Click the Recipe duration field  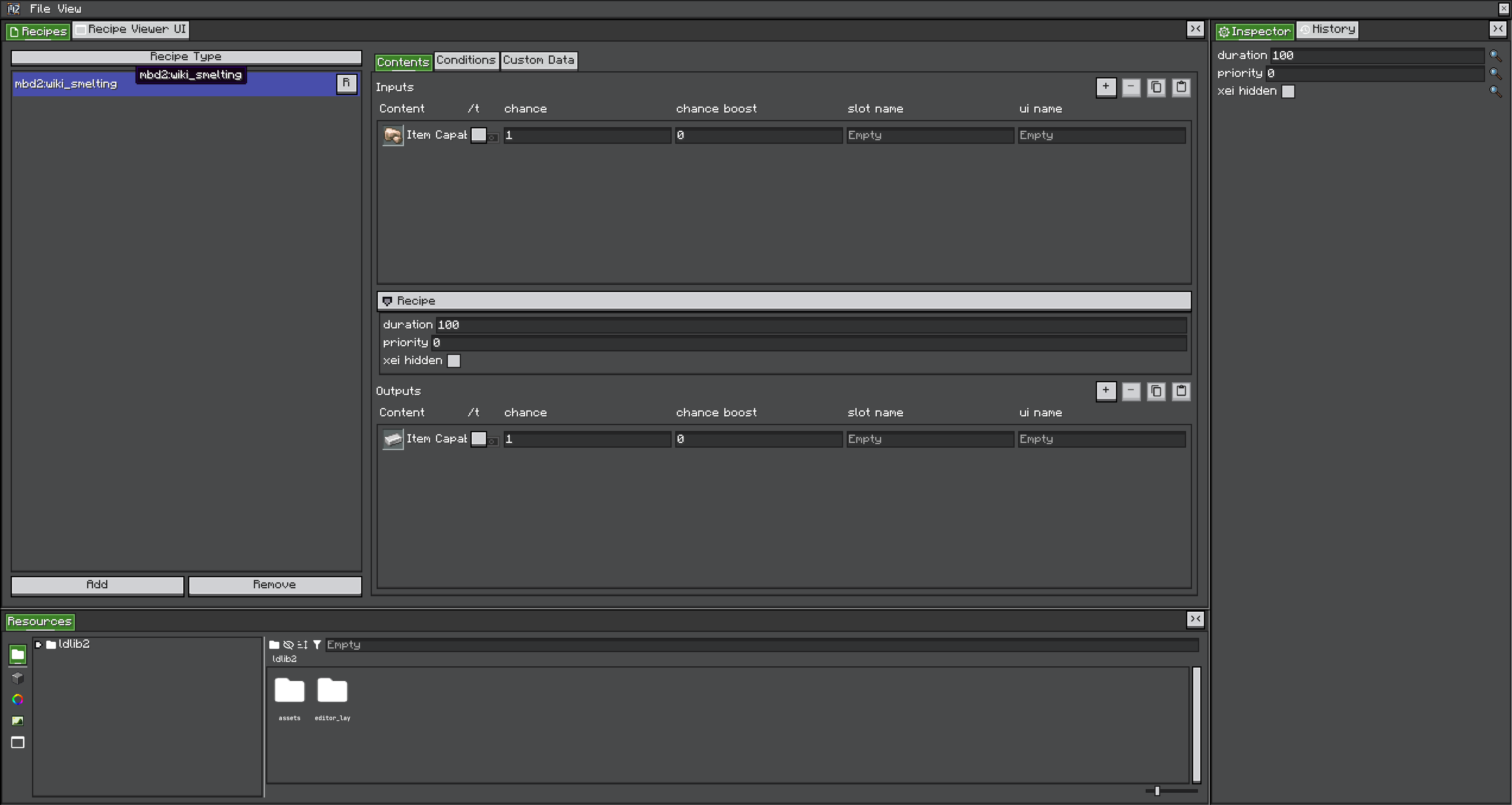pyautogui.click(x=811, y=325)
